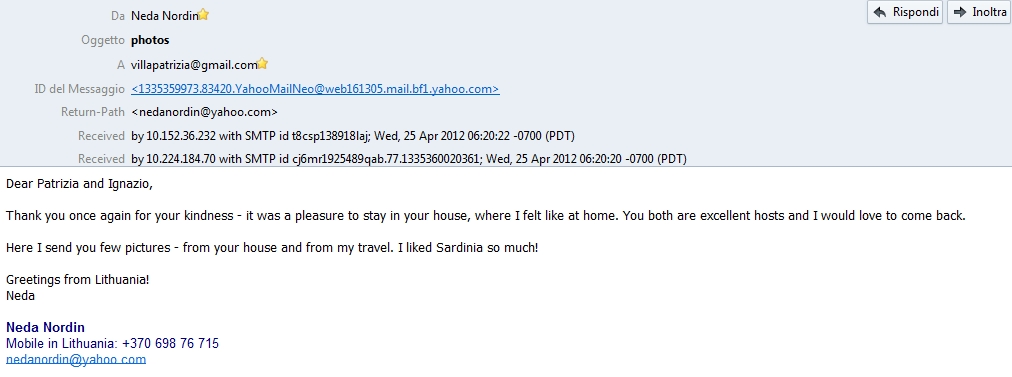Click the greeting Dear Patrizia and Ignazio
Image resolution: width=1012 pixels, height=377 pixels.
coord(79,184)
